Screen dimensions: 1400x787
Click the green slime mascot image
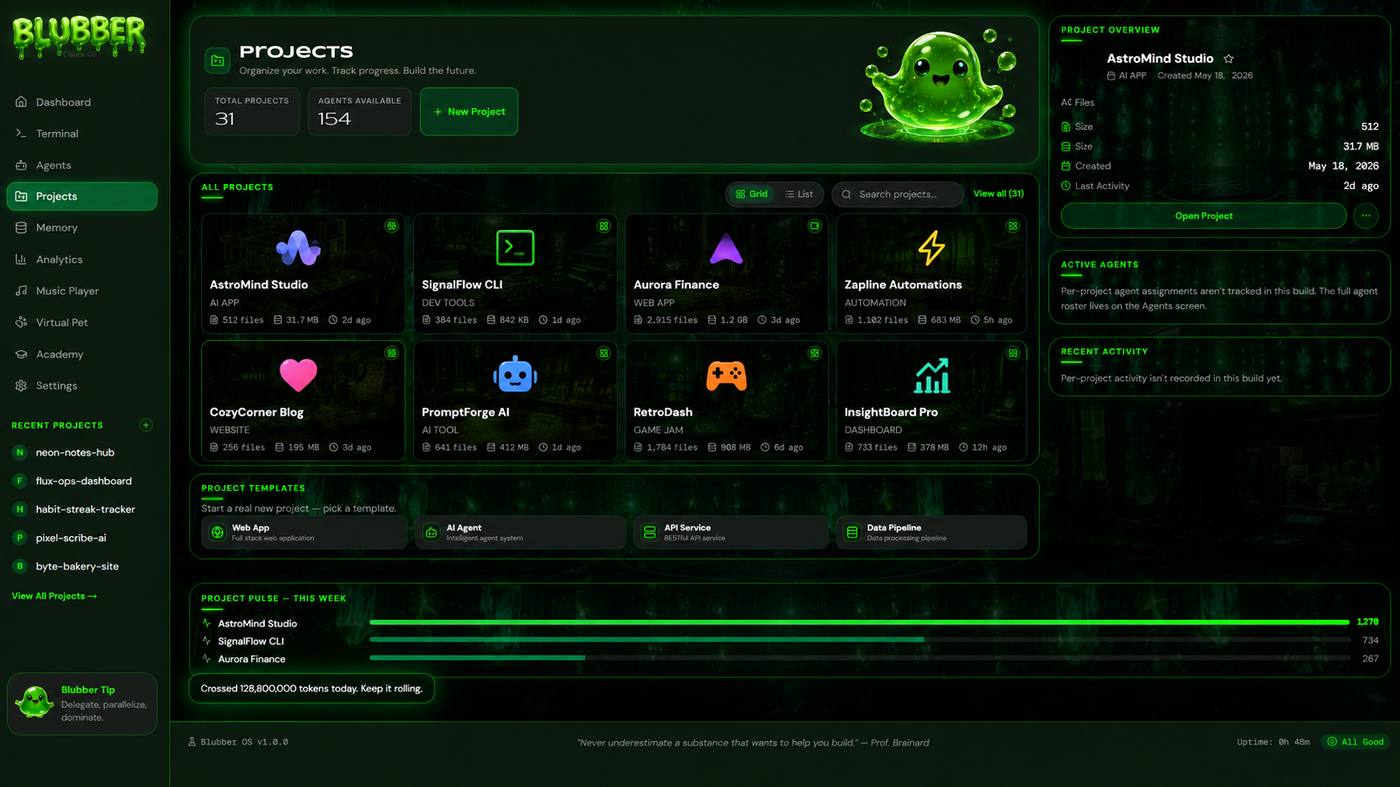coord(937,86)
